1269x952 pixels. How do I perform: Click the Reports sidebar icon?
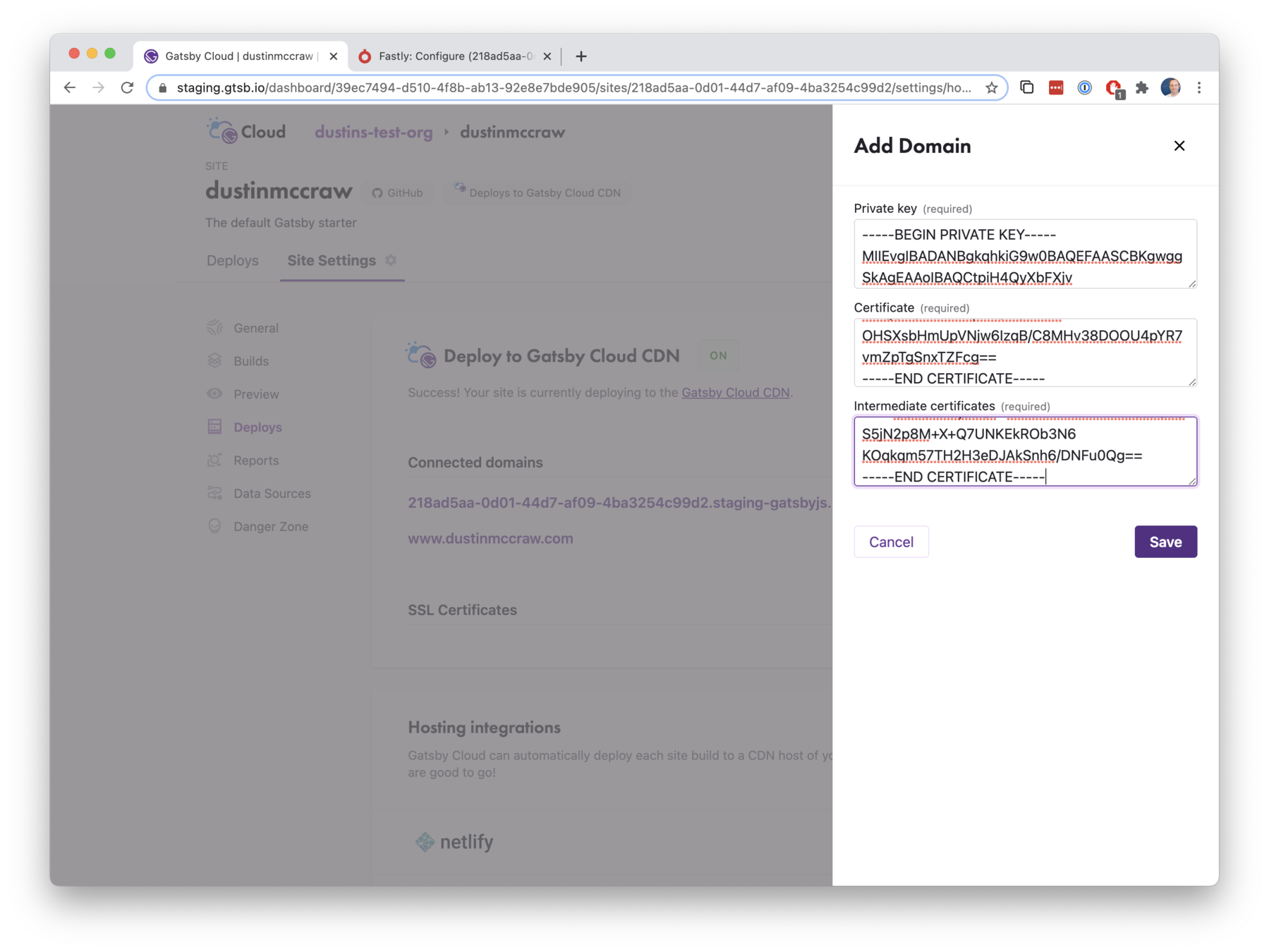pos(214,460)
